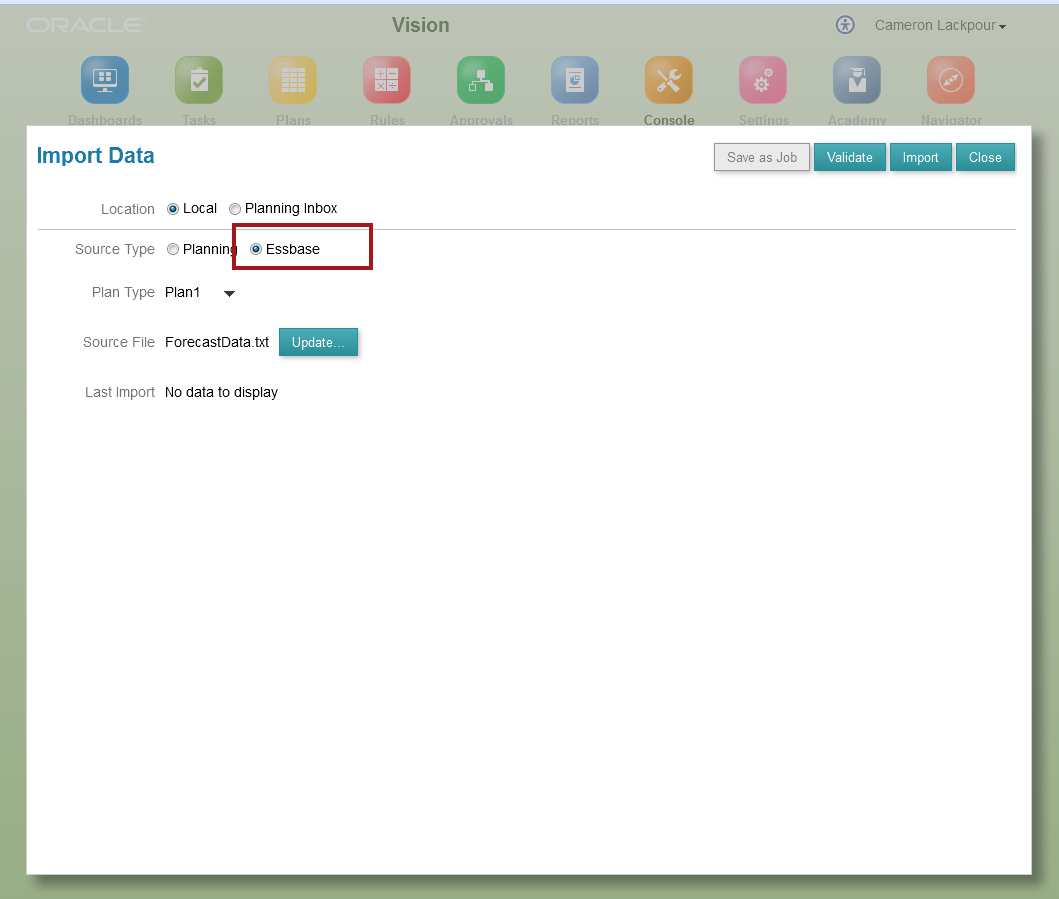Select the Planning Inbox radio button

(235, 209)
